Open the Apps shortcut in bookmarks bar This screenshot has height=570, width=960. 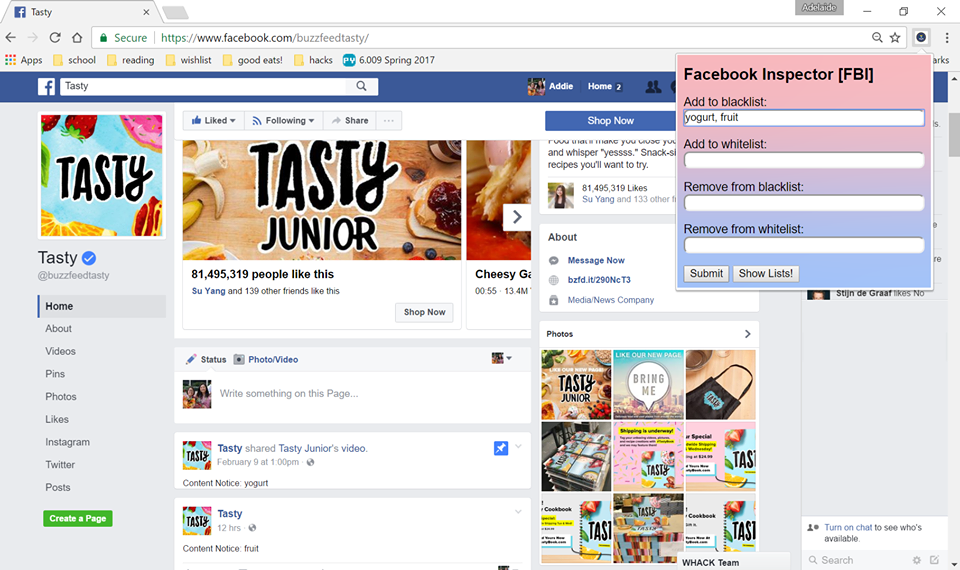pos(24,60)
